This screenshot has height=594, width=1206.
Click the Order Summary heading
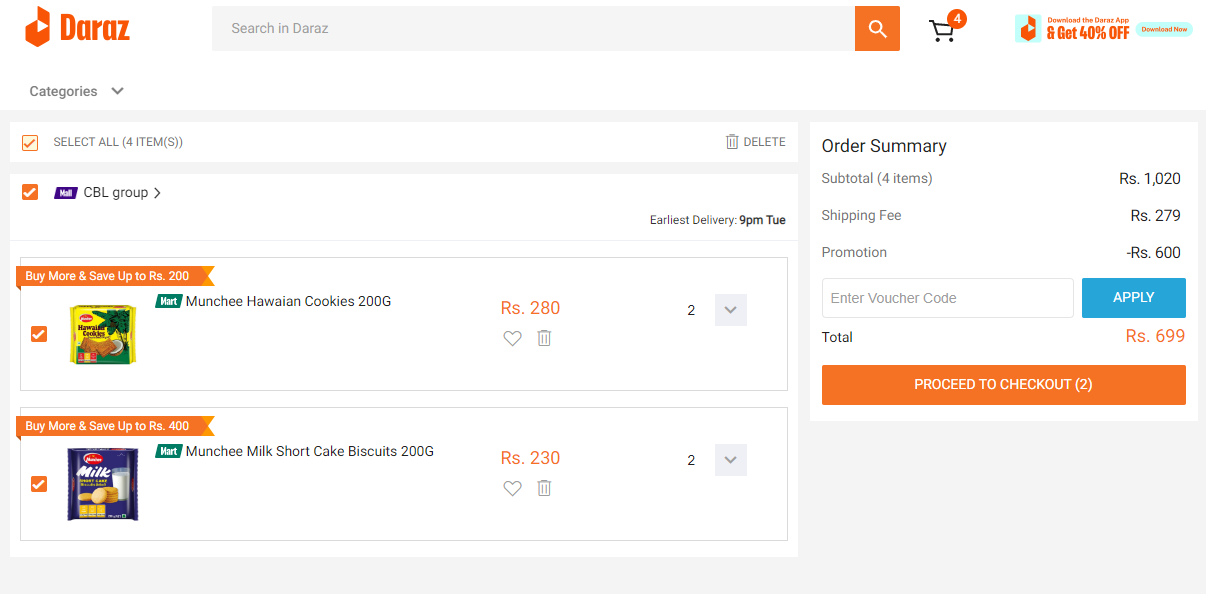884,146
